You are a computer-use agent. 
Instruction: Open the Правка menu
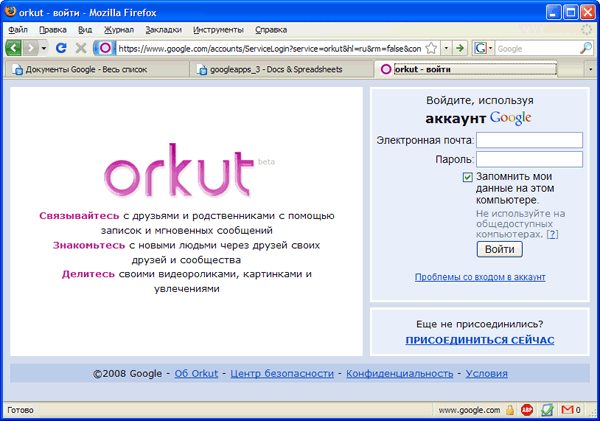click(53, 30)
